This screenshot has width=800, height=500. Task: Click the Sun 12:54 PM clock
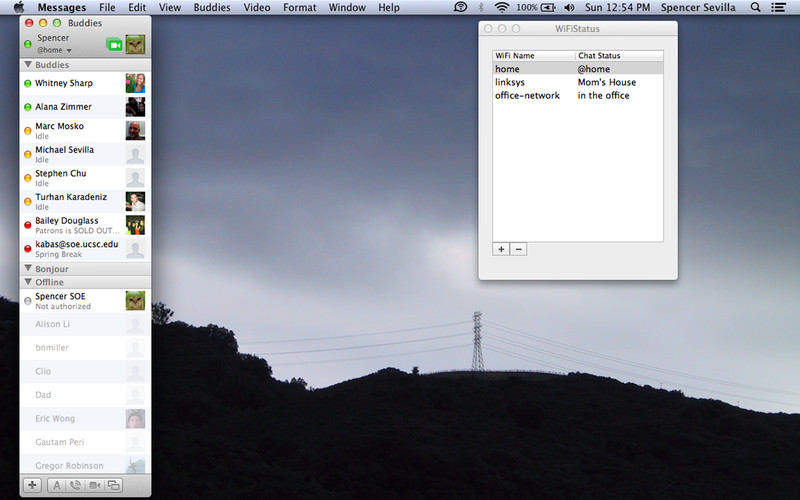coord(617,7)
